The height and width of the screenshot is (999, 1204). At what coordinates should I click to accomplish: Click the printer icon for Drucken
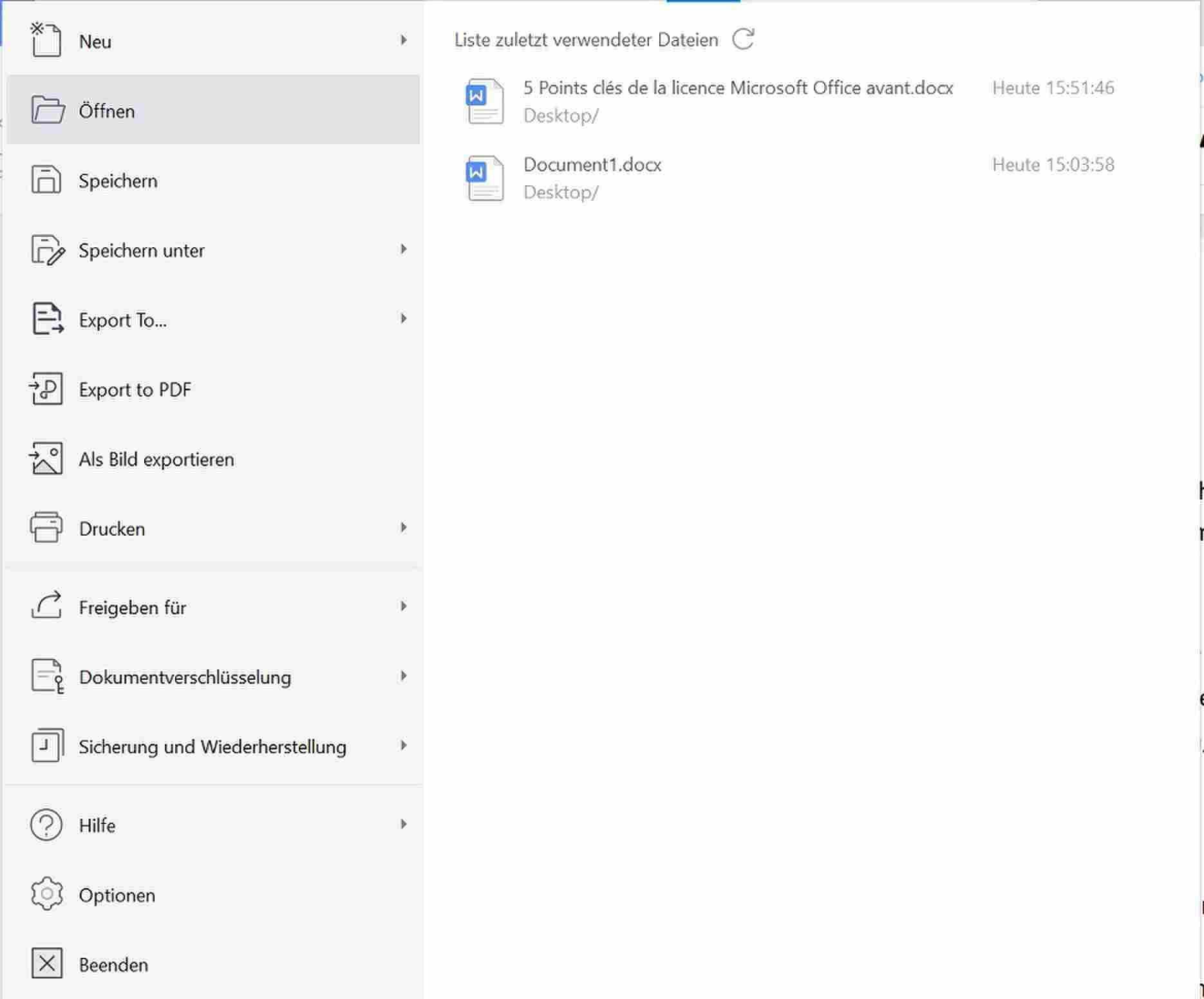coord(46,528)
